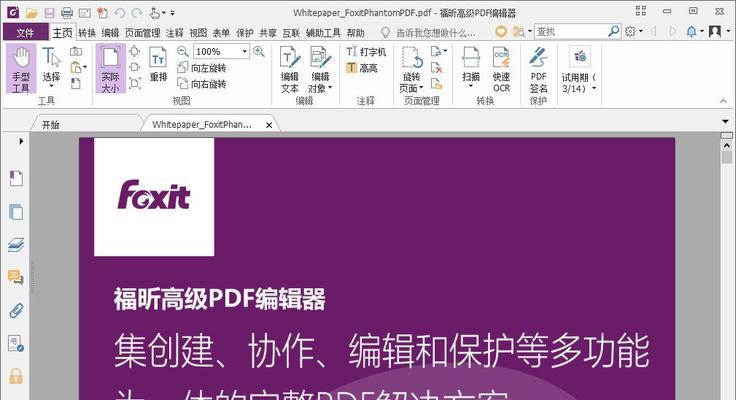The width and height of the screenshot is (736, 400).
Task: Open the Pages thumbnail panel in sidebar
Action: coord(16,212)
